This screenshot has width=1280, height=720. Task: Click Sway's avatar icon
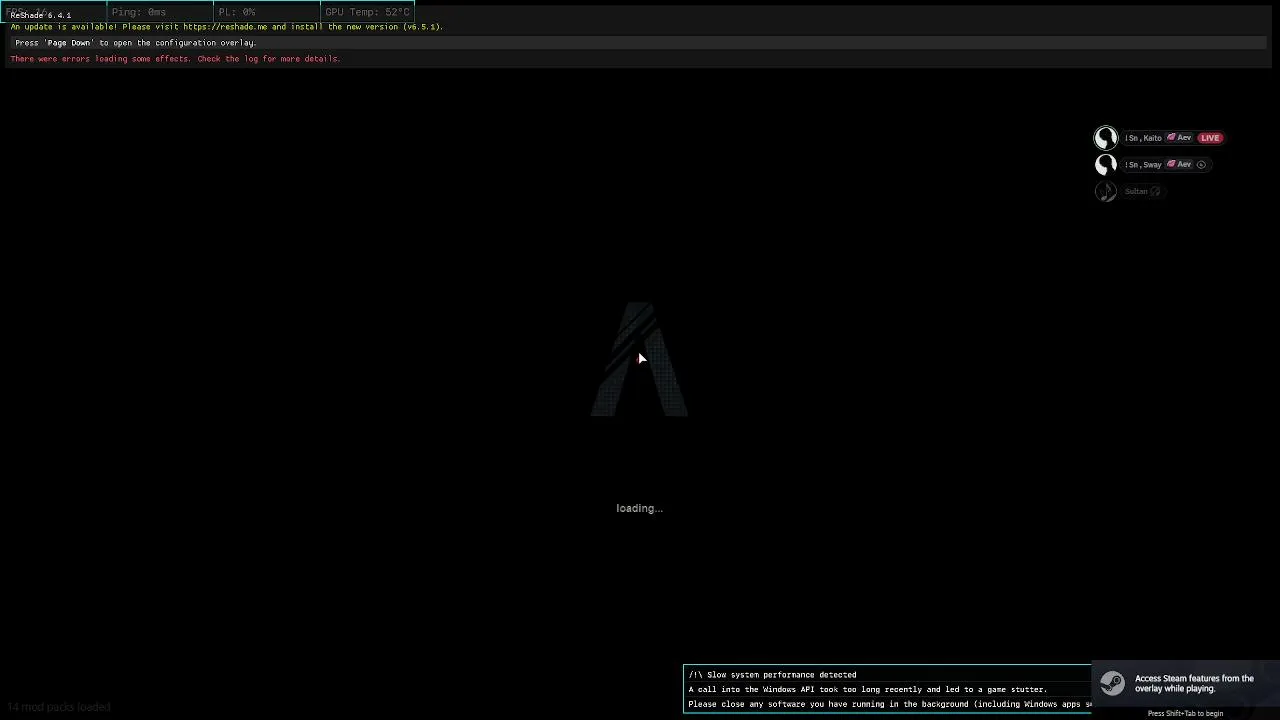1105,165
